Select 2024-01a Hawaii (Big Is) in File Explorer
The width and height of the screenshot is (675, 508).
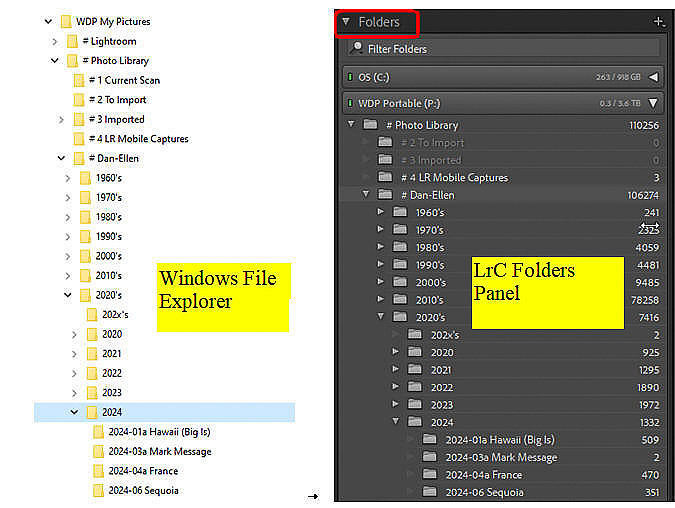(159, 432)
